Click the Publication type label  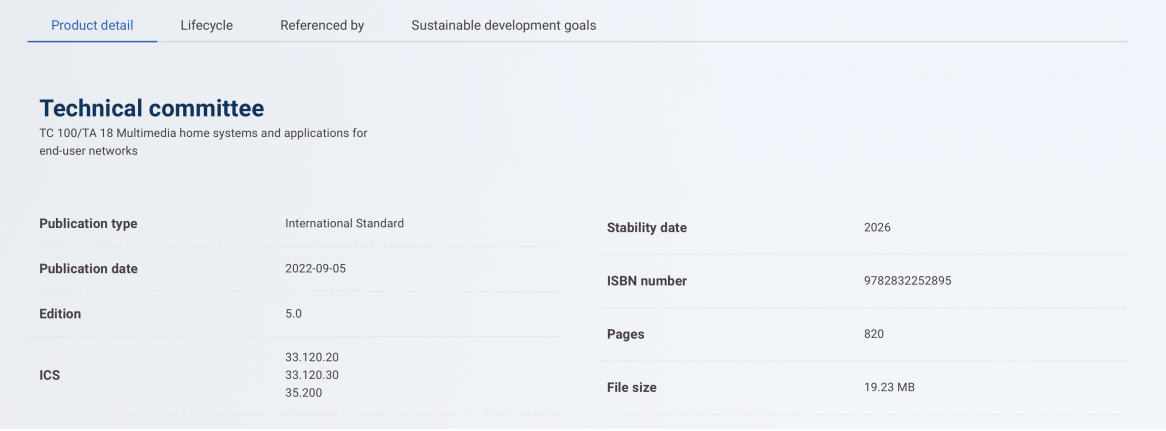[x=88, y=224]
